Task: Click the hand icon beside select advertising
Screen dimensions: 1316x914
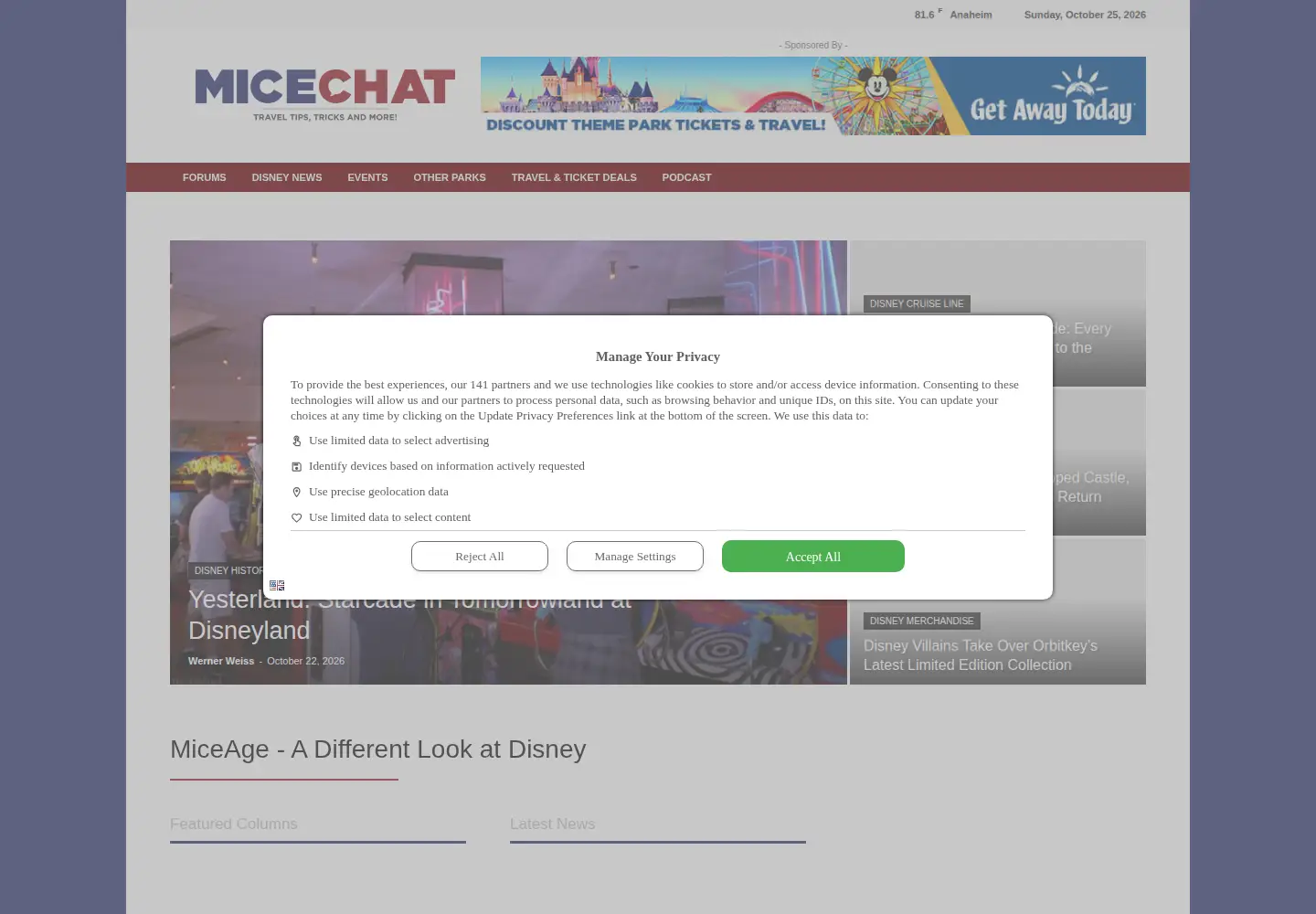Action: point(296,441)
